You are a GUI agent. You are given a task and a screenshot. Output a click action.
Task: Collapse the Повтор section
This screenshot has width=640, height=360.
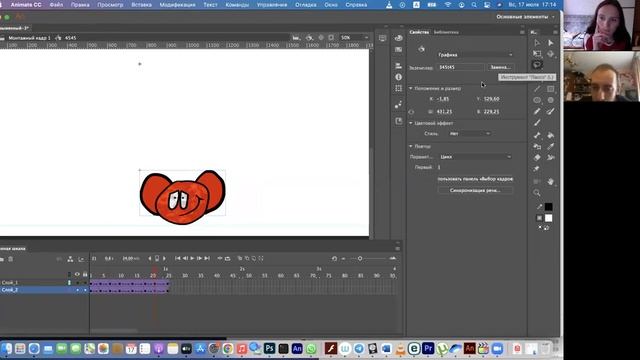pos(411,146)
